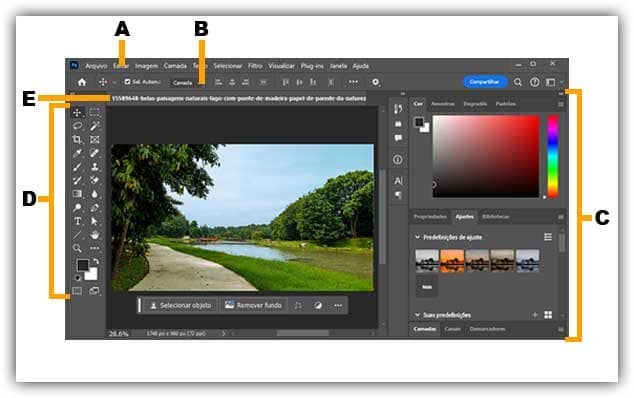Click Selecionar objeto in the task bar
The image size is (634, 398).
[x=181, y=305]
